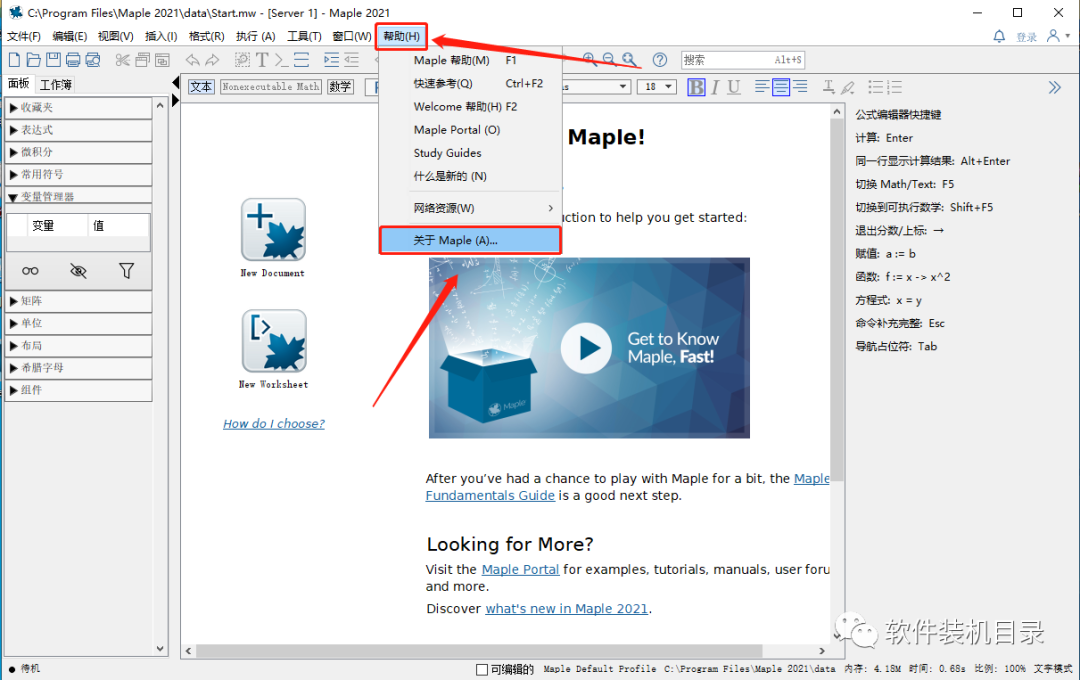Image resolution: width=1080 pixels, height=680 pixels.
Task: Open the How do I choose? link
Action: 273,424
